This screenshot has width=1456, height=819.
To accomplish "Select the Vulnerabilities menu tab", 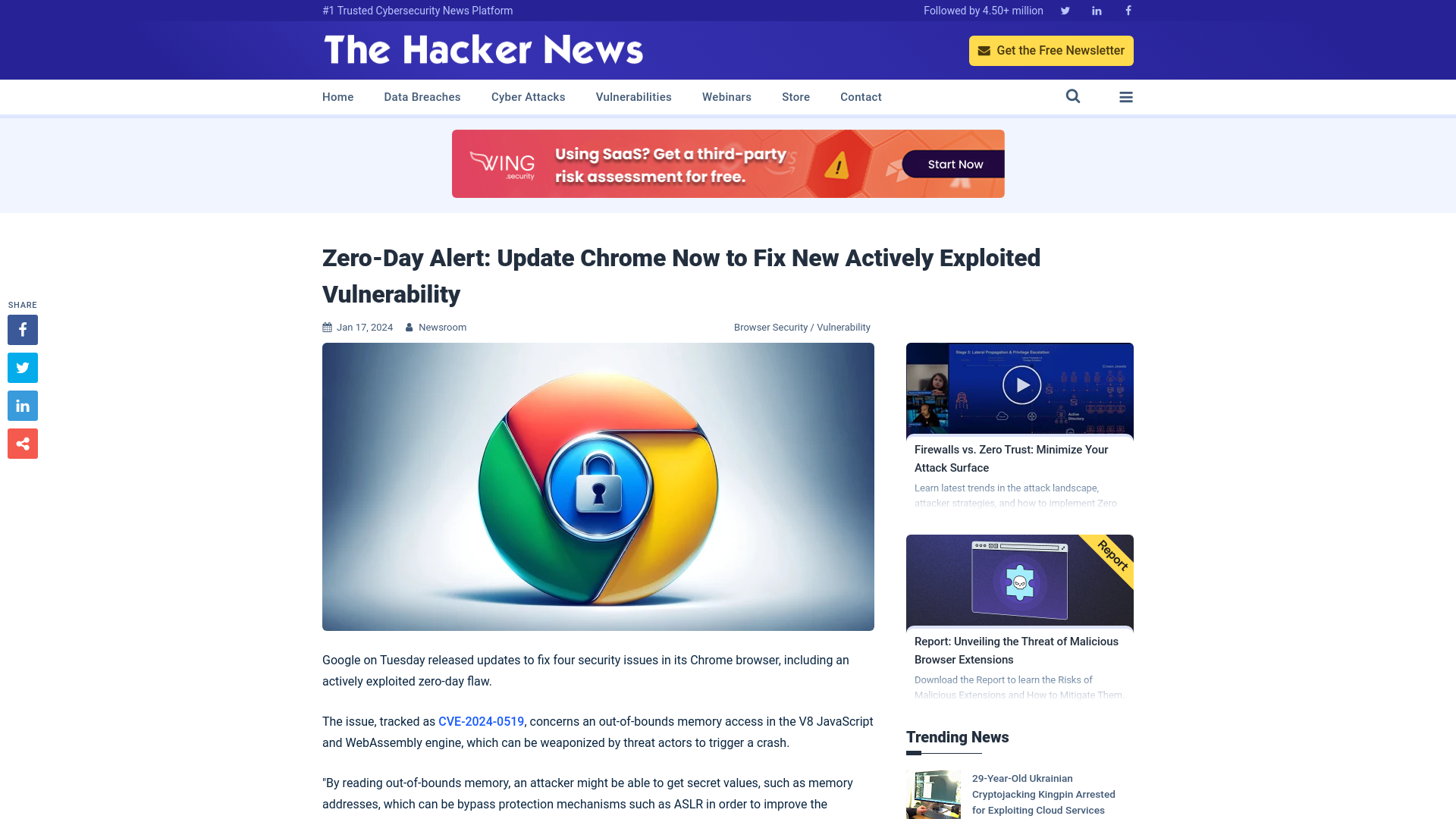I will (x=634, y=97).
